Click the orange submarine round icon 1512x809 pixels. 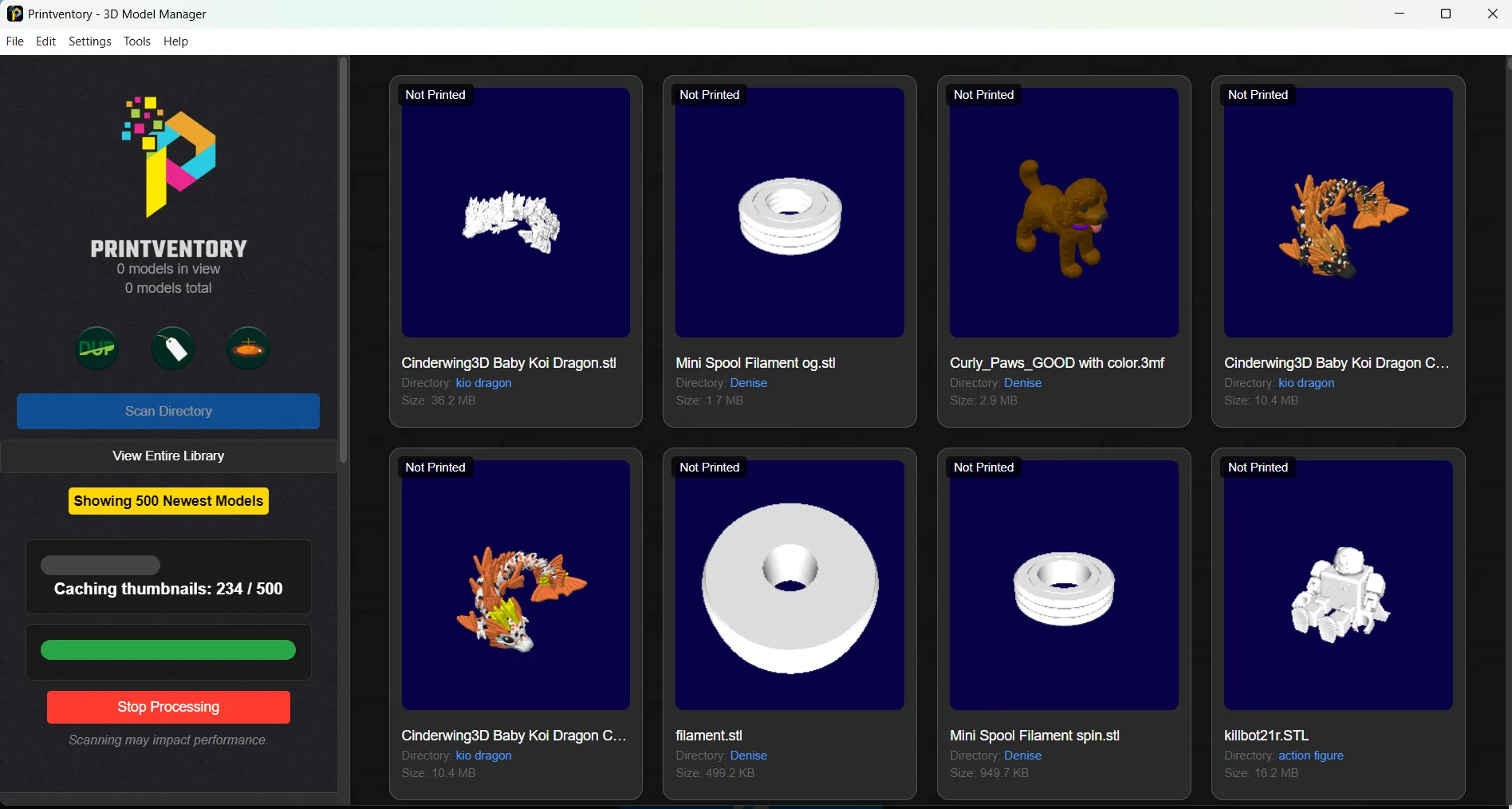248,348
